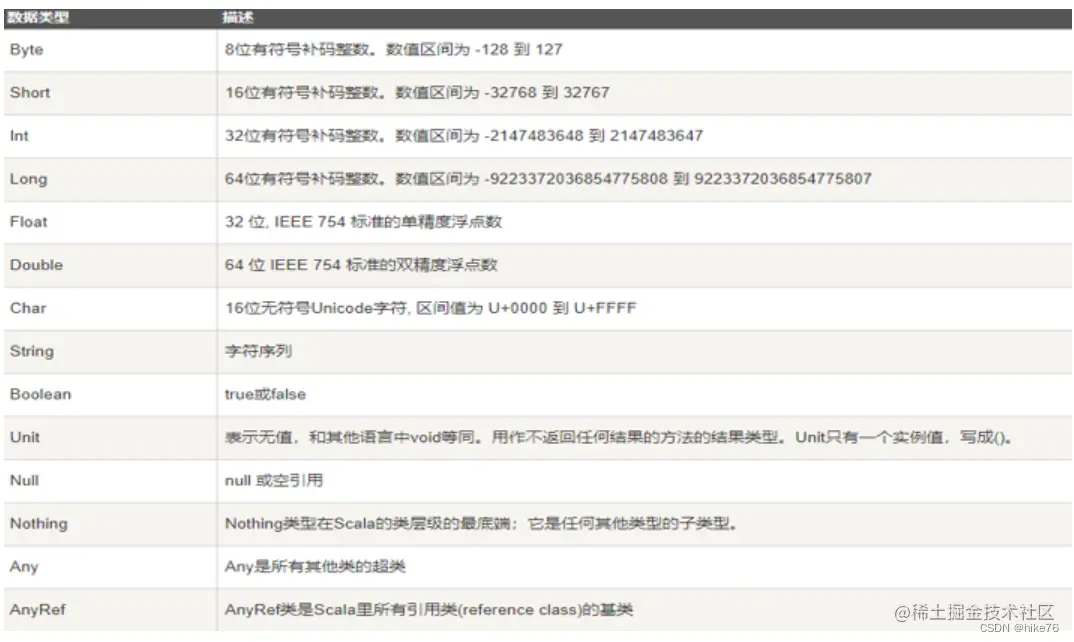1074x642 pixels.
Task: Click the Char row description
Action: (x=430, y=308)
